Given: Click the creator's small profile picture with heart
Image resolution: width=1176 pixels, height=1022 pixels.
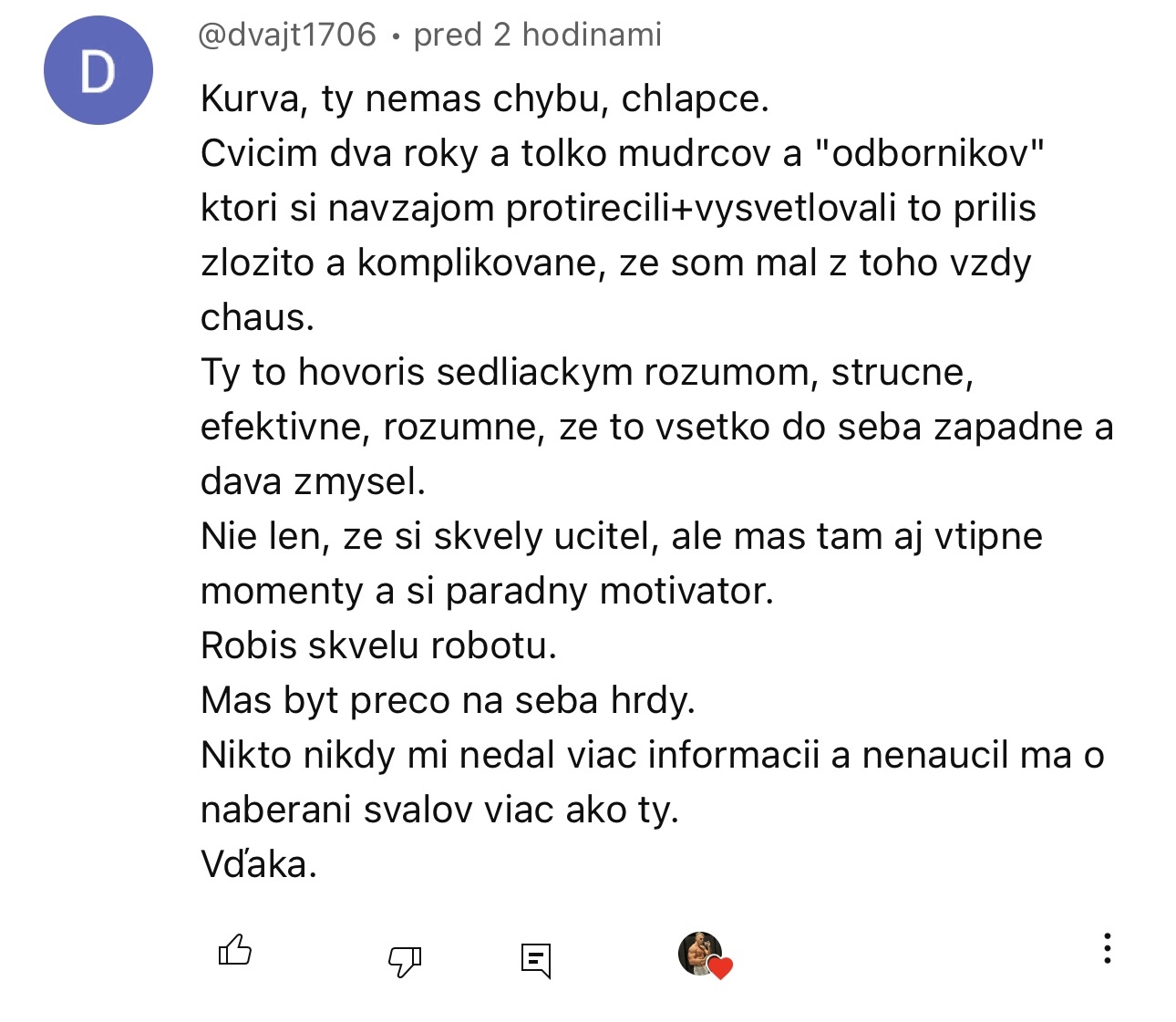Looking at the screenshot, I should 700,954.
